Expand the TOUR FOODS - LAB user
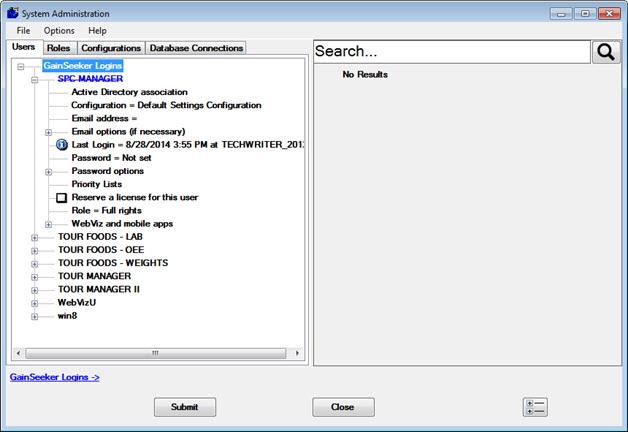Screen dimensions: 628x432 34,237
